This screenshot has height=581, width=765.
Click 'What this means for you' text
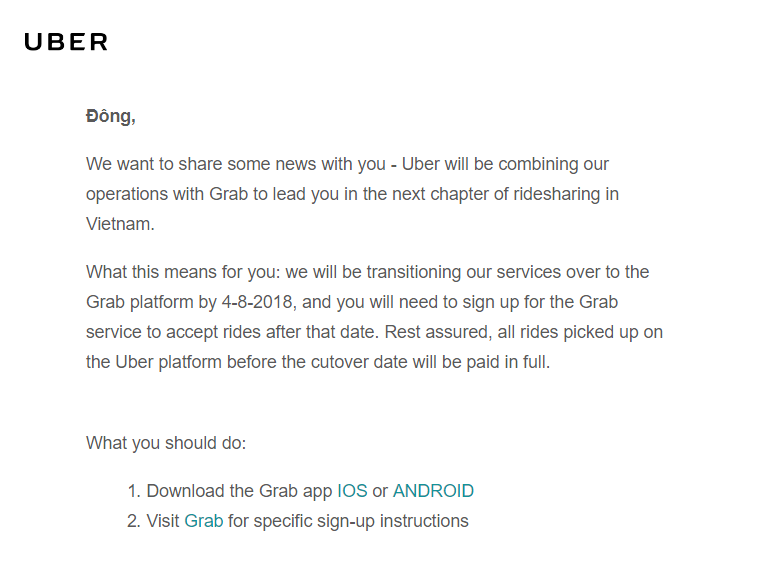(x=183, y=272)
